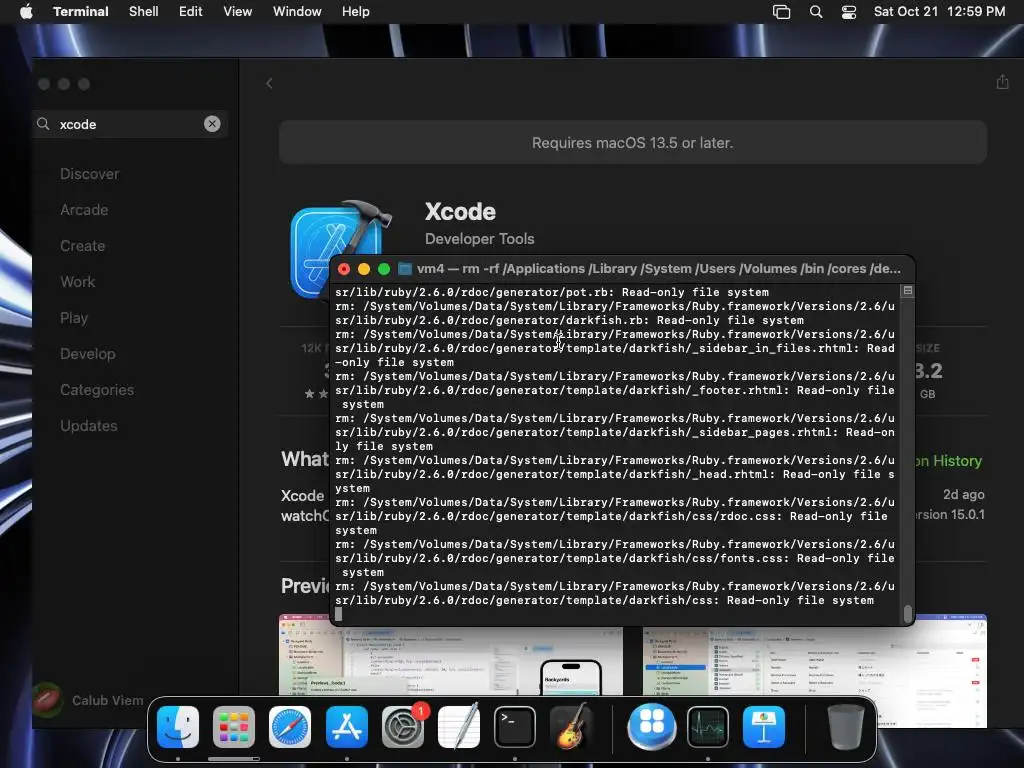Close the Terminal window

[344, 269]
